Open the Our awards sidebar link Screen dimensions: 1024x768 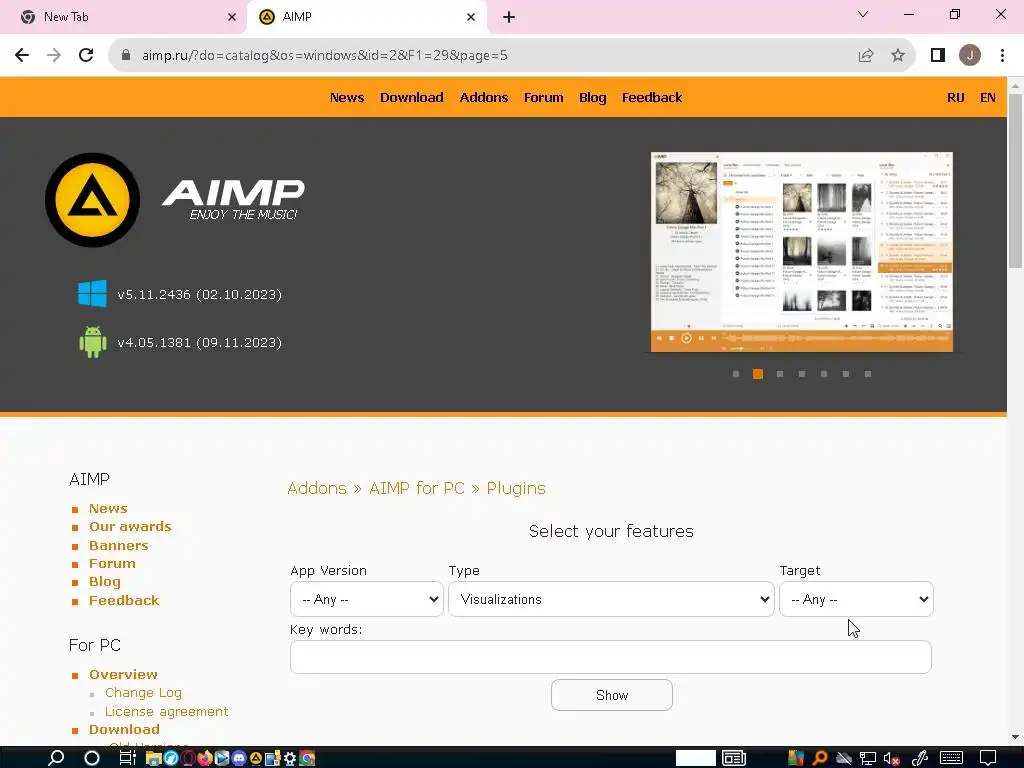(x=130, y=526)
